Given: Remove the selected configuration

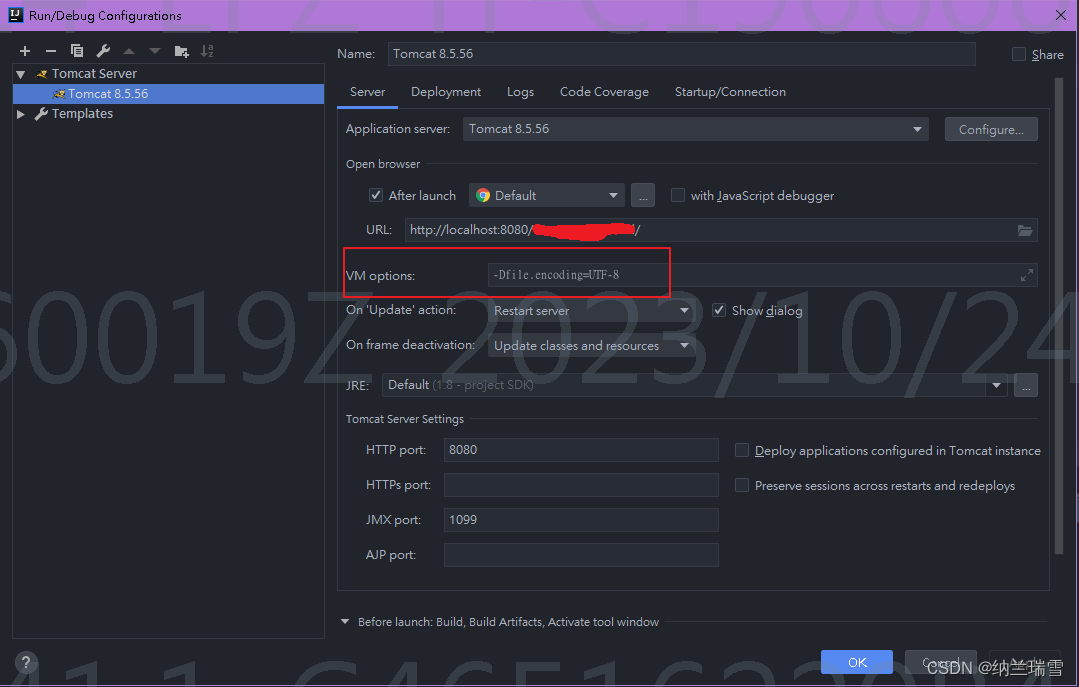Looking at the screenshot, I should tap(50, 50).
